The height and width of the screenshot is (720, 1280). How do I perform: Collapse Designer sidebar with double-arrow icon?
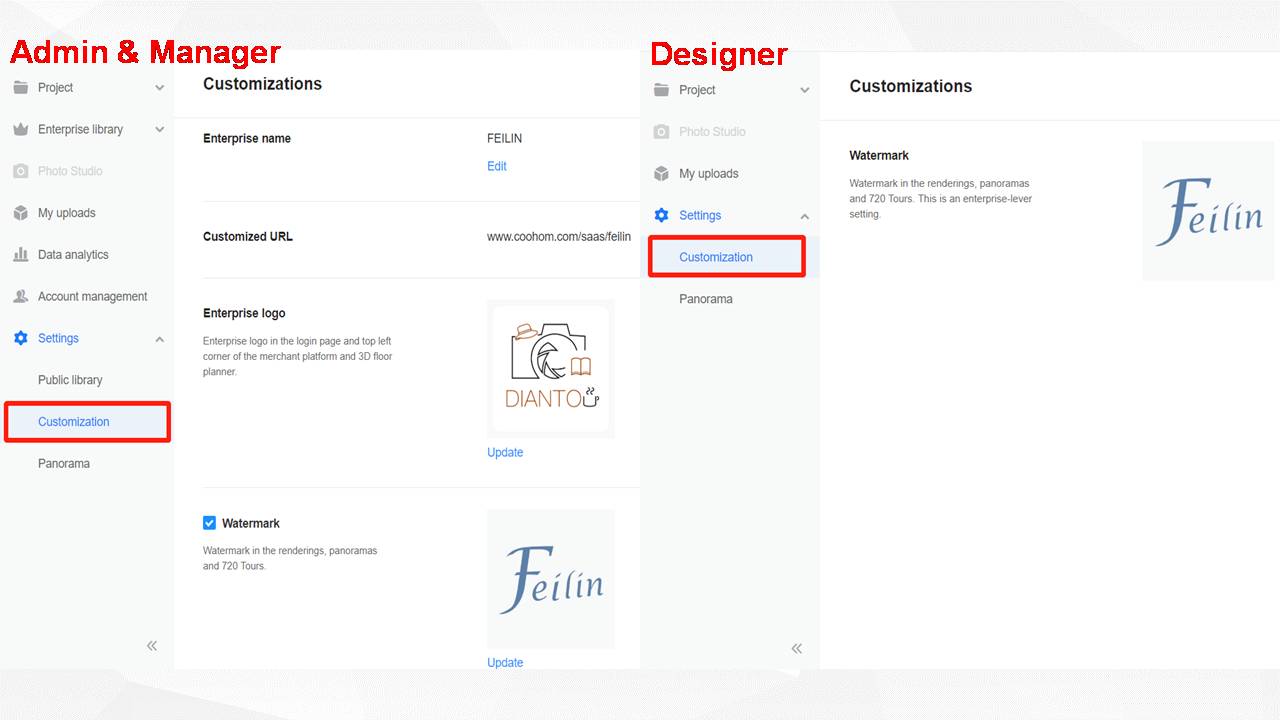[797, 648]
